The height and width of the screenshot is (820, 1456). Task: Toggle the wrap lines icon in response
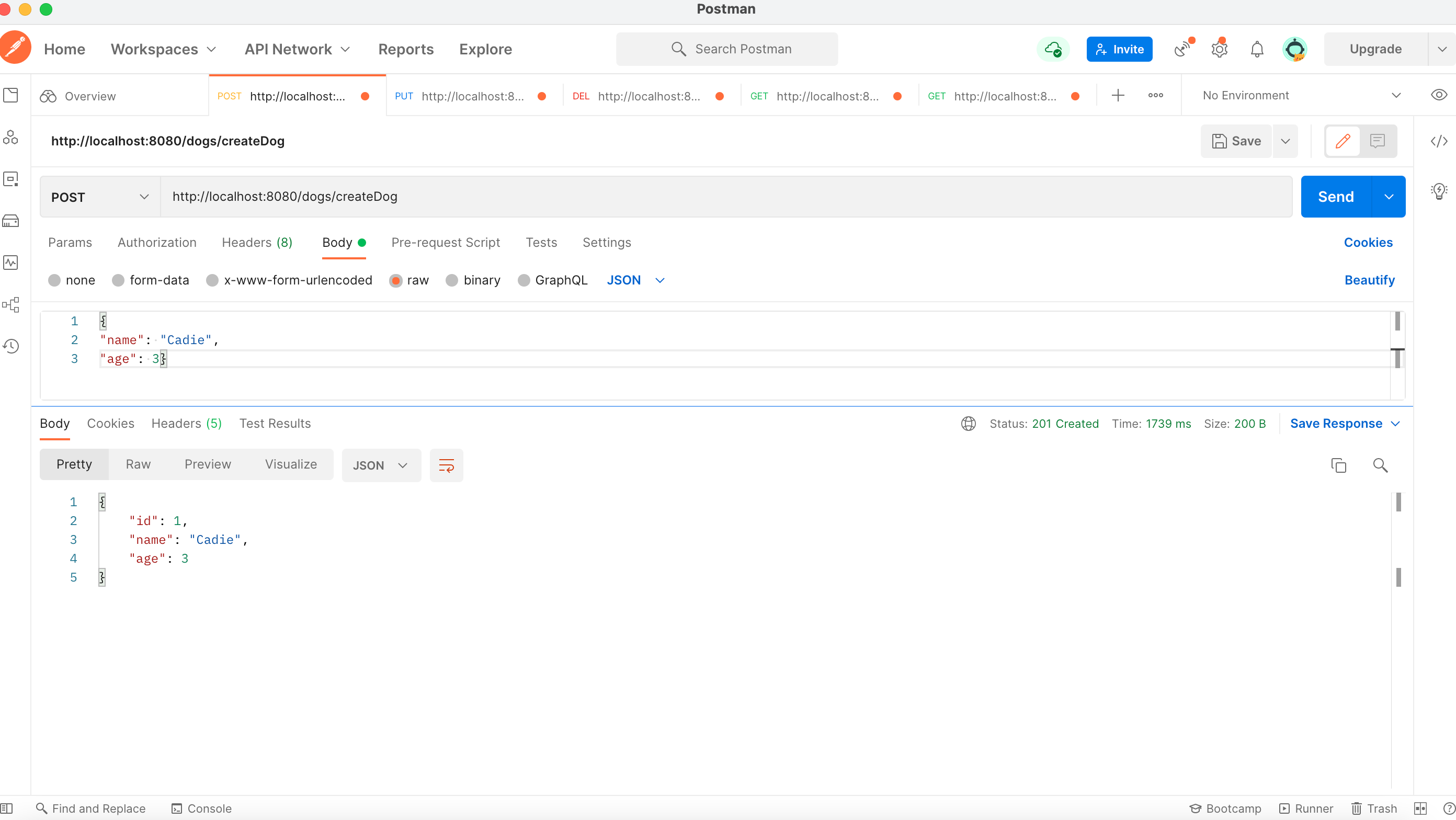(446, 465)
